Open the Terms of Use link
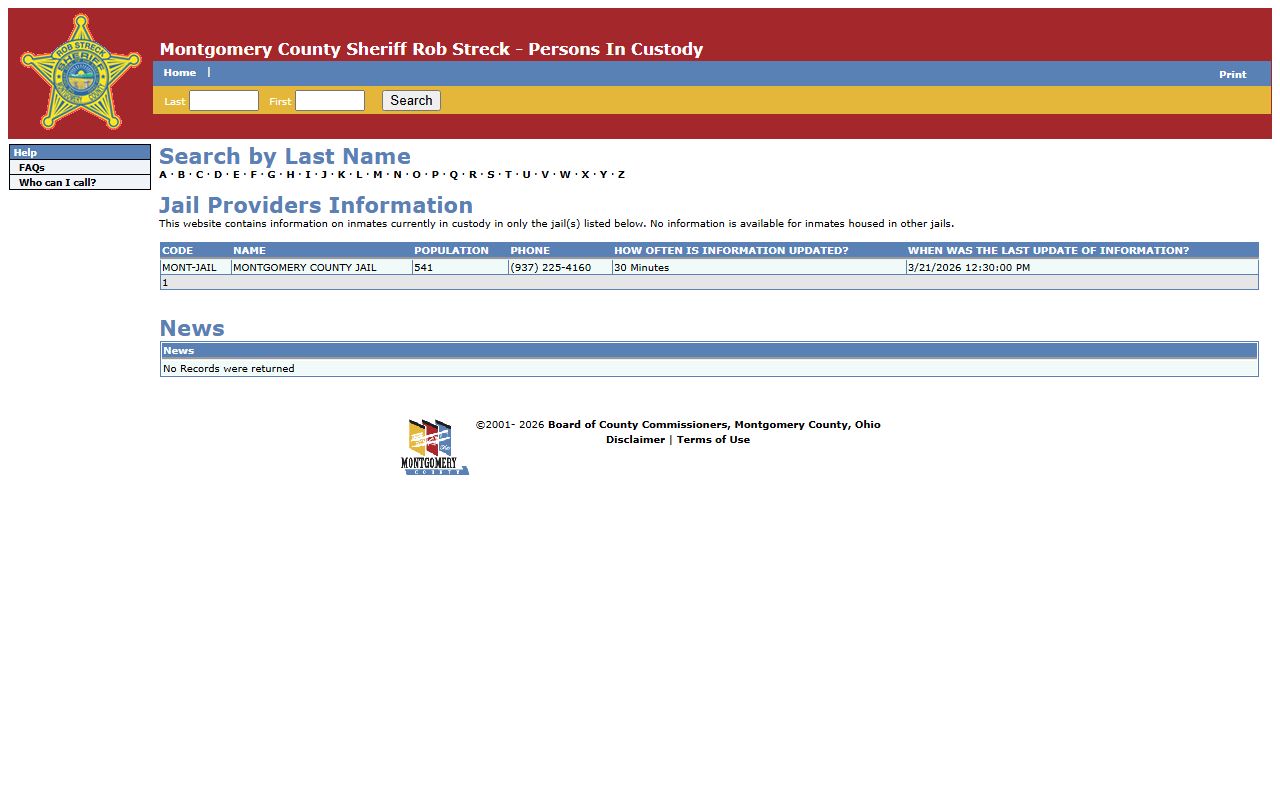Viewport: 1280px width, 800px height. pos(713,440)
